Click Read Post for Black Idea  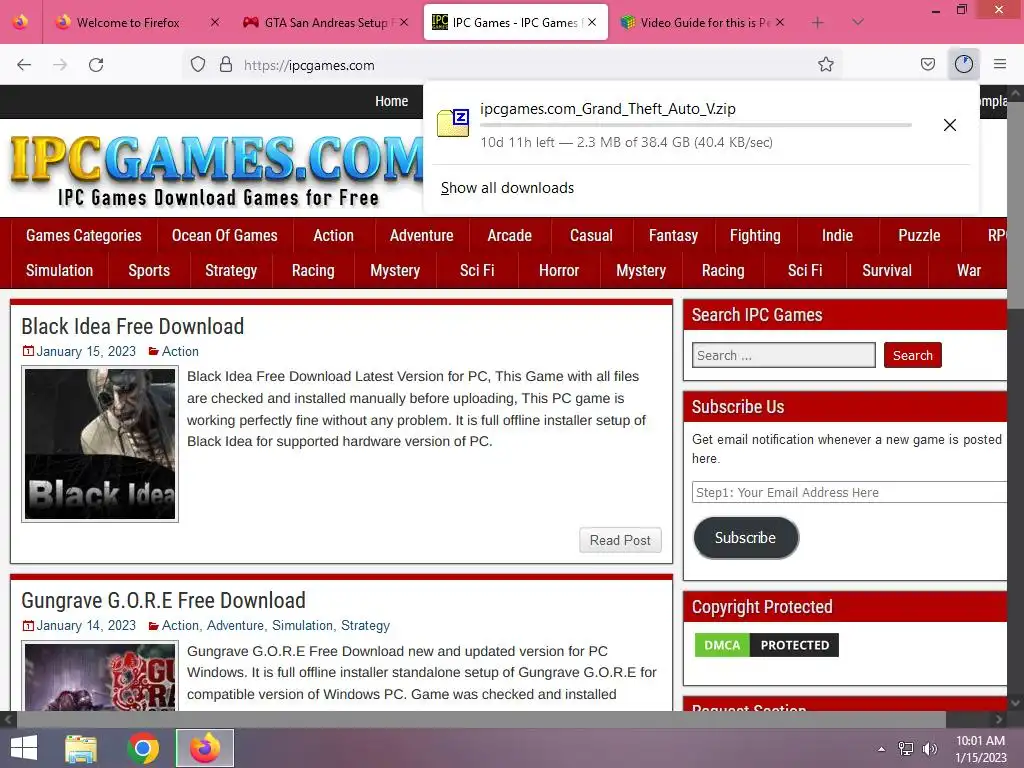pyautogui.click(x=620, y=541)
